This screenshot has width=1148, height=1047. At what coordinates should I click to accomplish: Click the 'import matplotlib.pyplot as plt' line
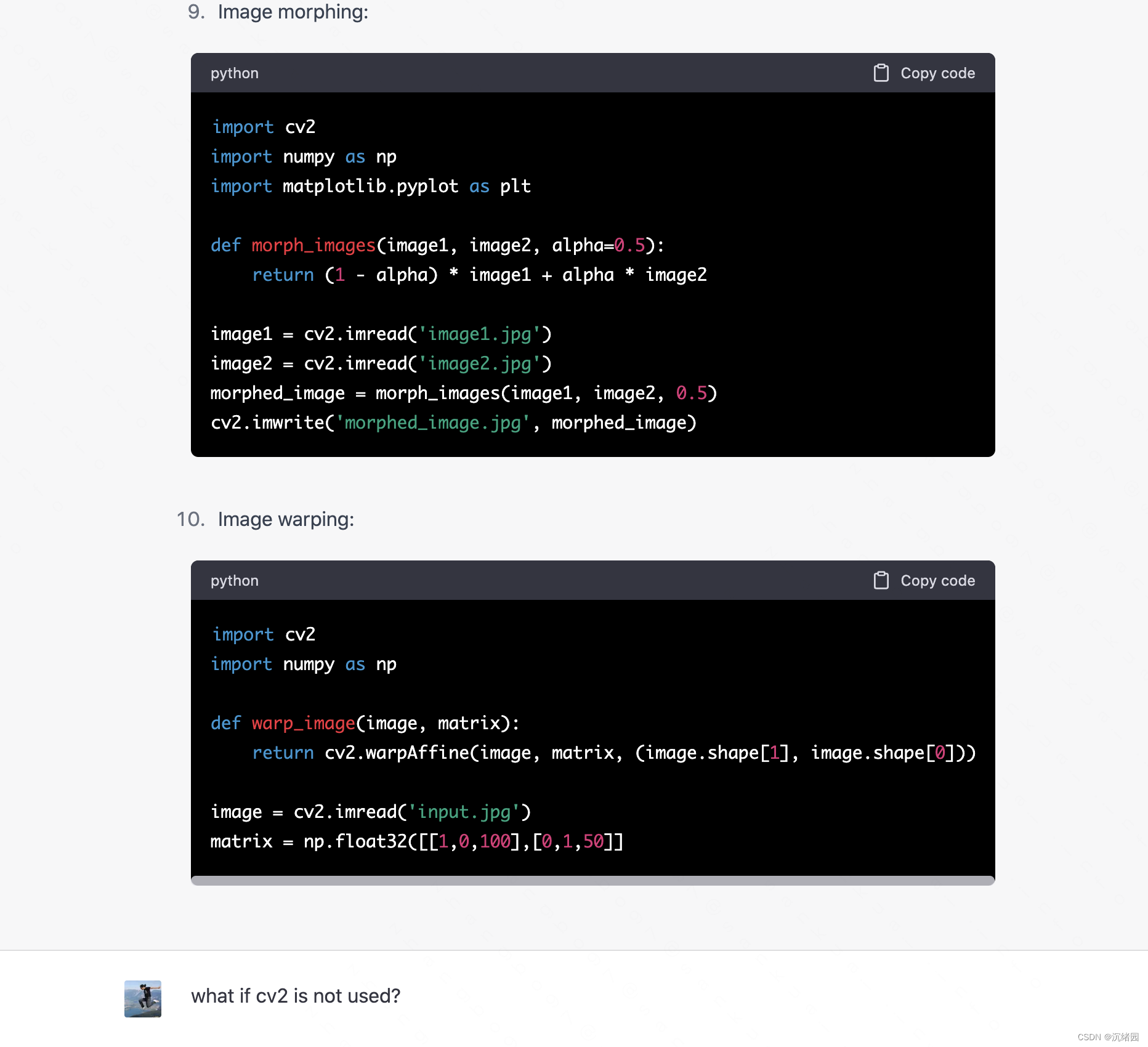click(x=371, y=186)
